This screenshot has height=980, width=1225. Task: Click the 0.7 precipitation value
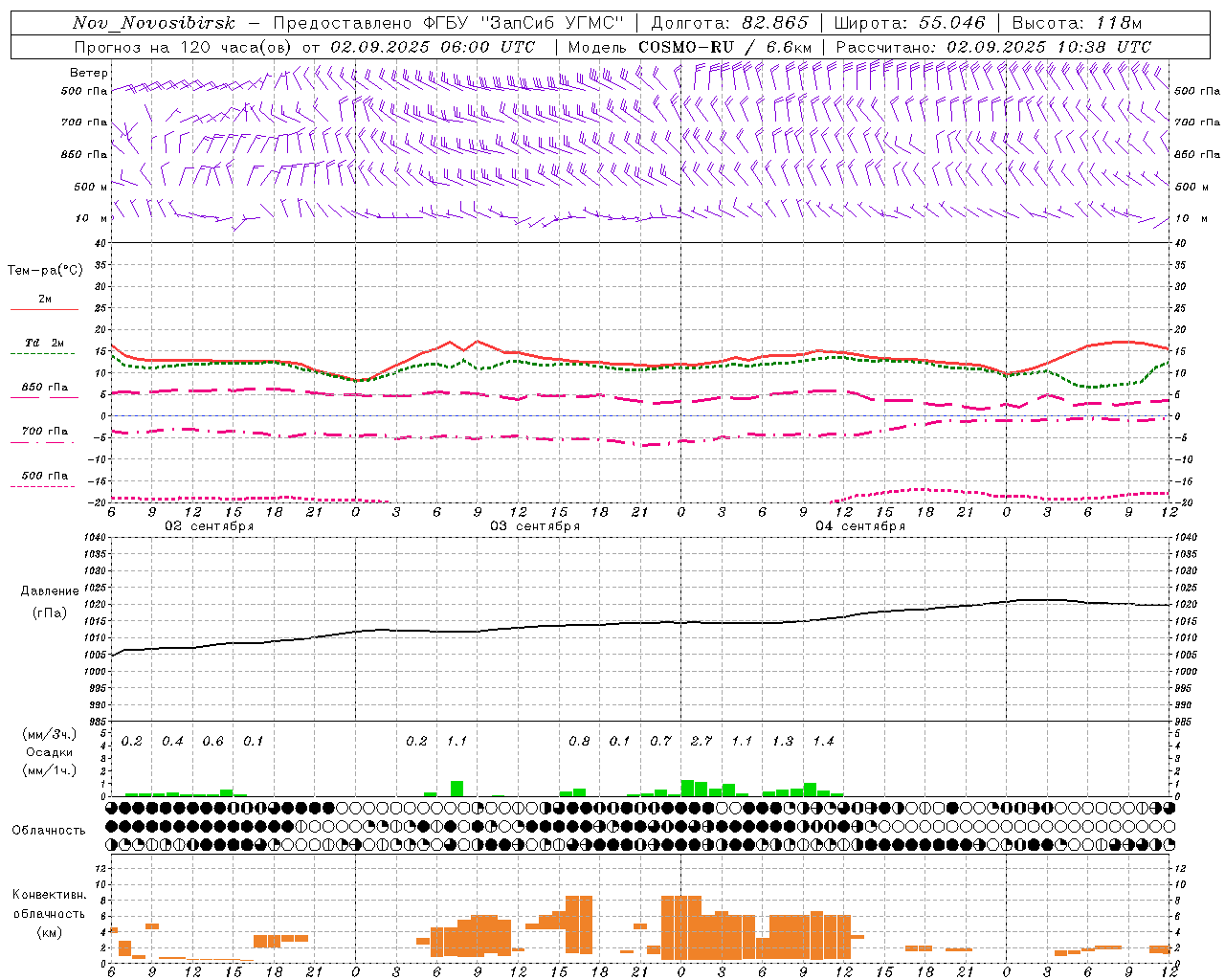(660, 741)
